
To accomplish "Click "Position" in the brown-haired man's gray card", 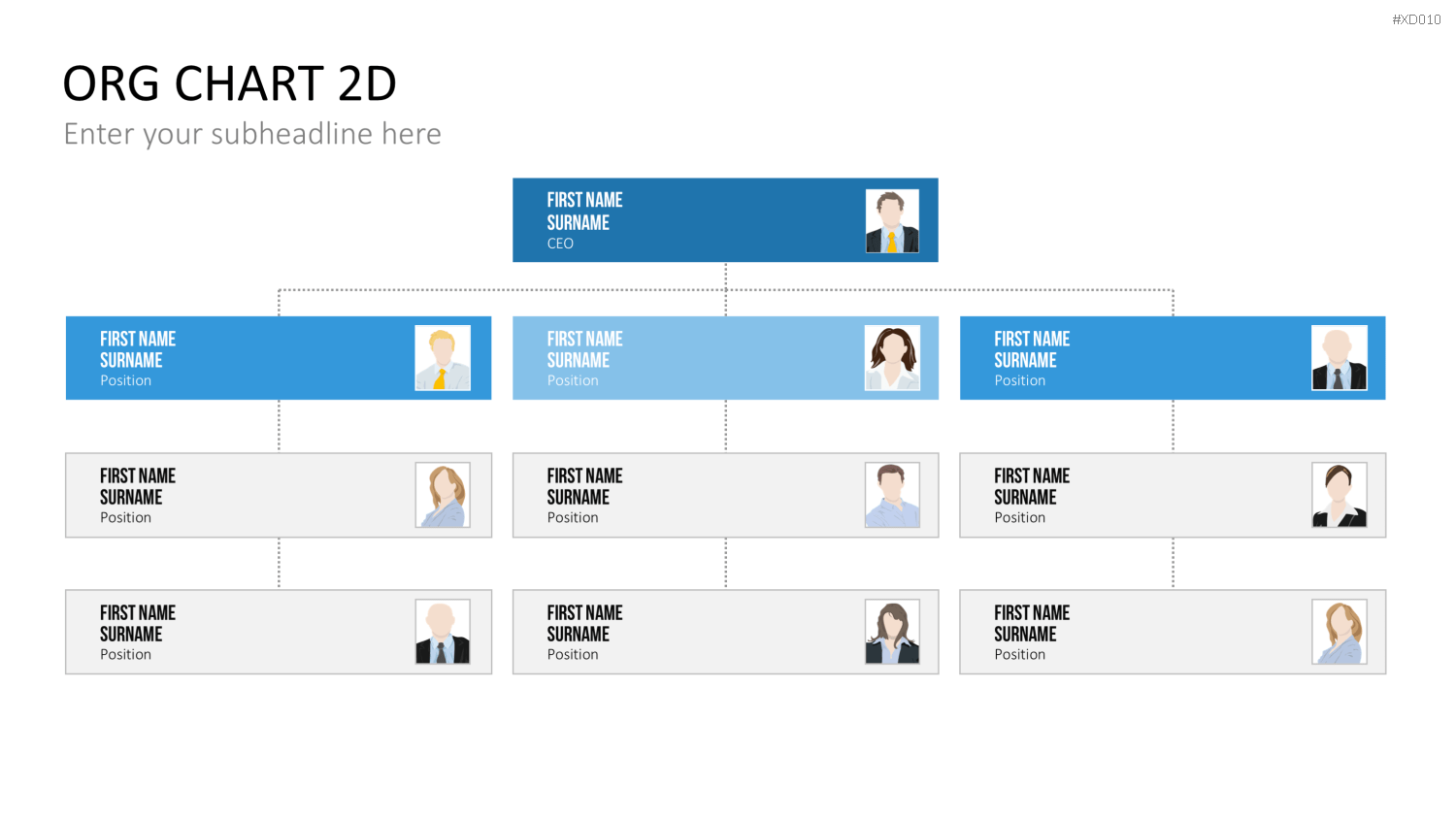I will (x=573, y=517).
